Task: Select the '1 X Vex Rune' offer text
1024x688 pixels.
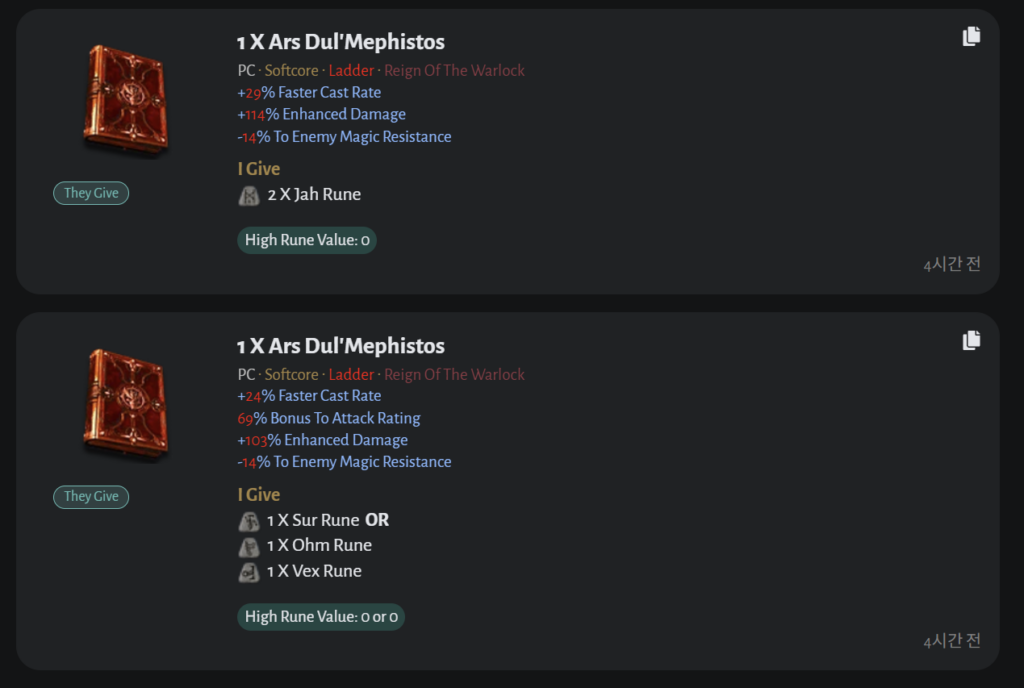Action: coord(314,572)
